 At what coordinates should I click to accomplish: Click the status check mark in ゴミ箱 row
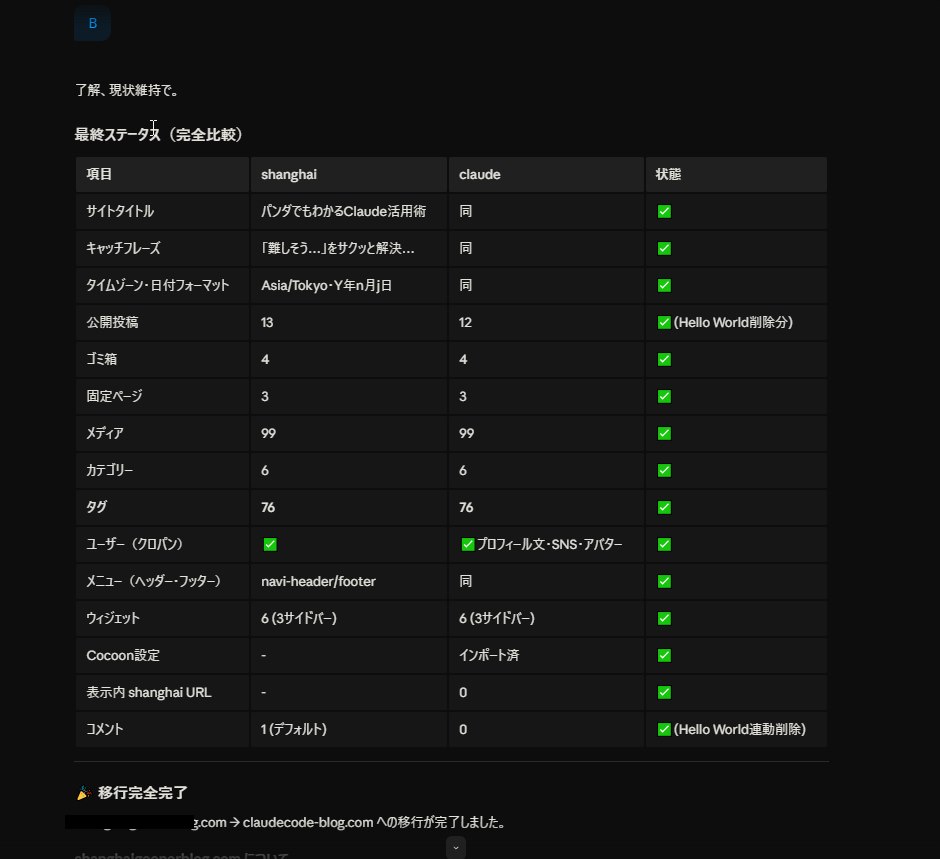[664, 359]
